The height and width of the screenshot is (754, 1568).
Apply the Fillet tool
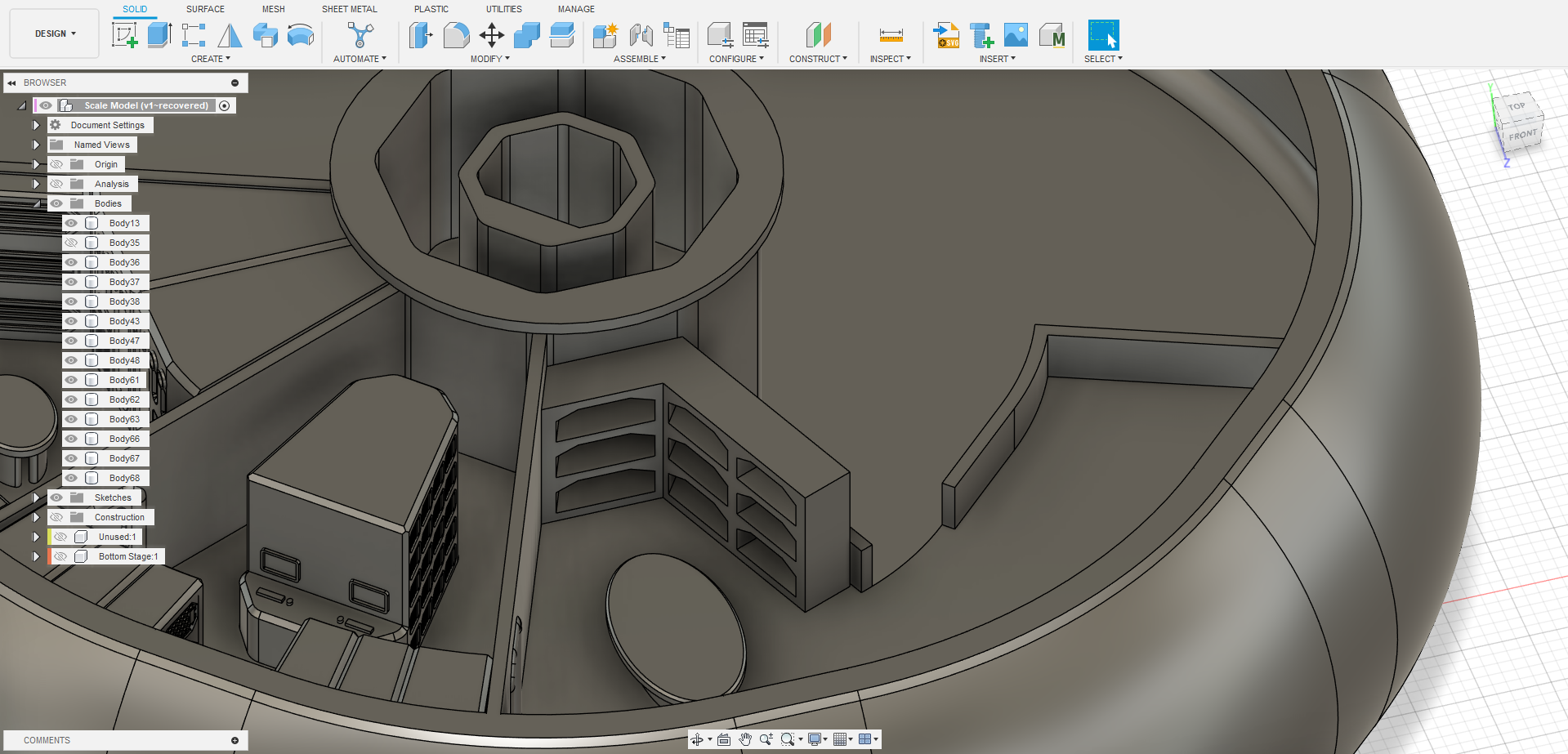coord(457,35)
